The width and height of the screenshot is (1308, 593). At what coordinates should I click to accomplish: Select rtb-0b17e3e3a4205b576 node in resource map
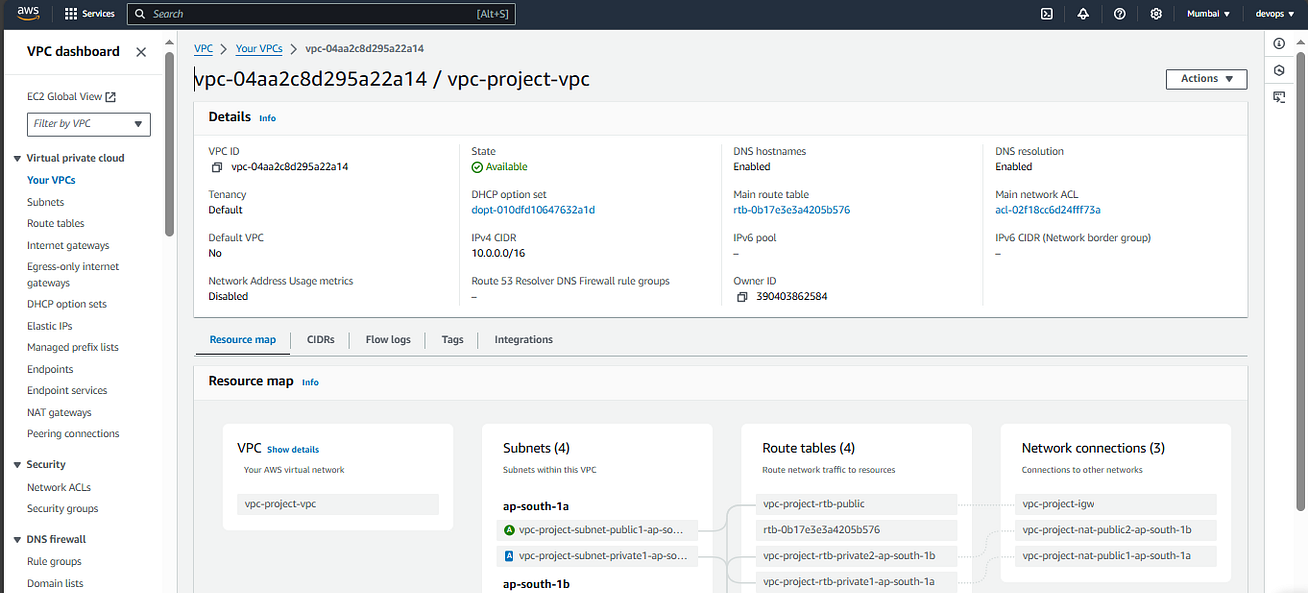pyautogui.click(x=857, y=530)
